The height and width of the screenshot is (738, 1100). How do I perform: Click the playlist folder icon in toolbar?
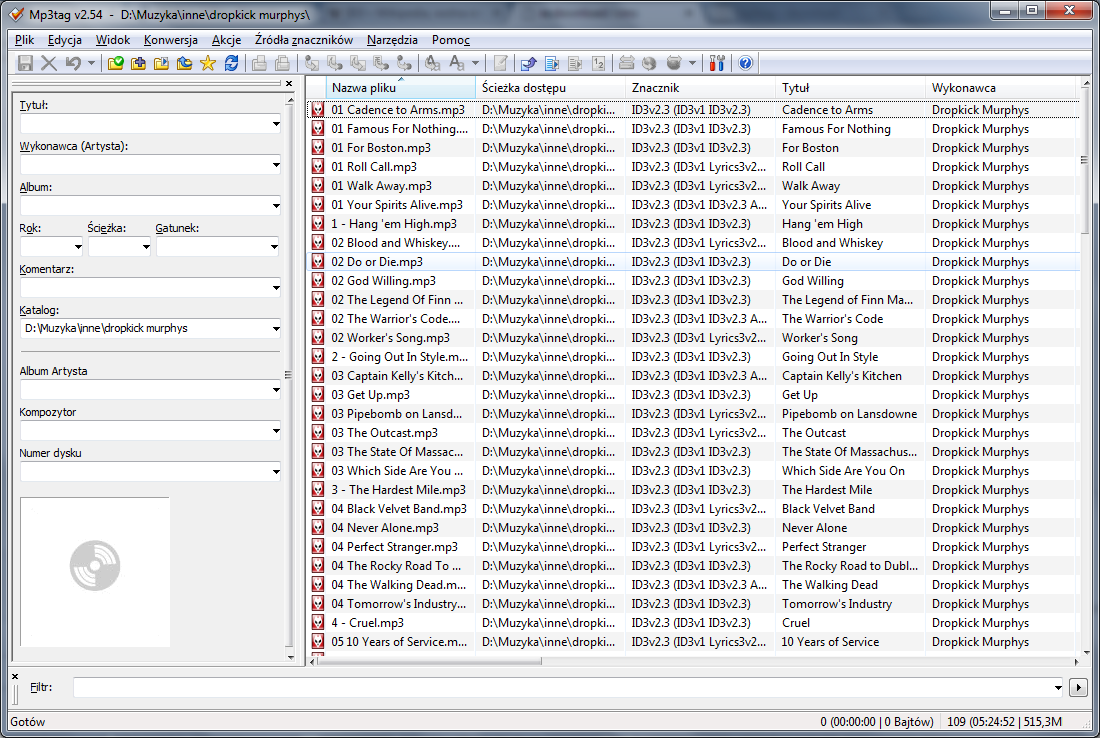(161, 63)
